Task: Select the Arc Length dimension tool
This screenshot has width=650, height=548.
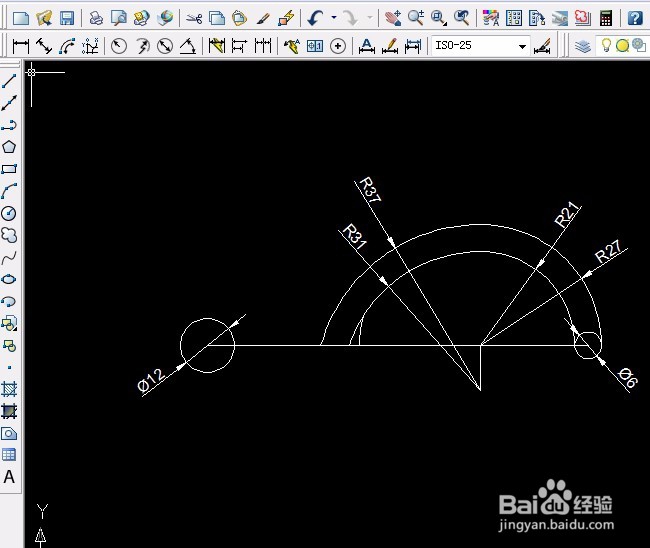Action: [x=67, y=46]
